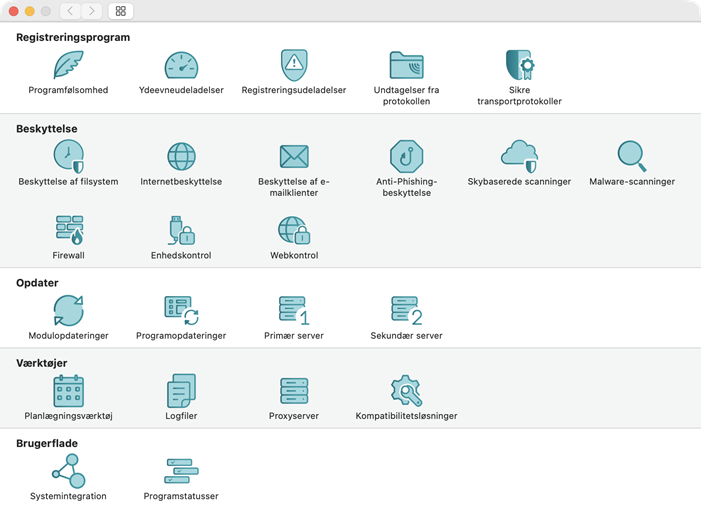Viewport: 701px width, 508px height.
Task: Open Anti-Phishing-beskyttelse hook icon
Action: [406, 157]
